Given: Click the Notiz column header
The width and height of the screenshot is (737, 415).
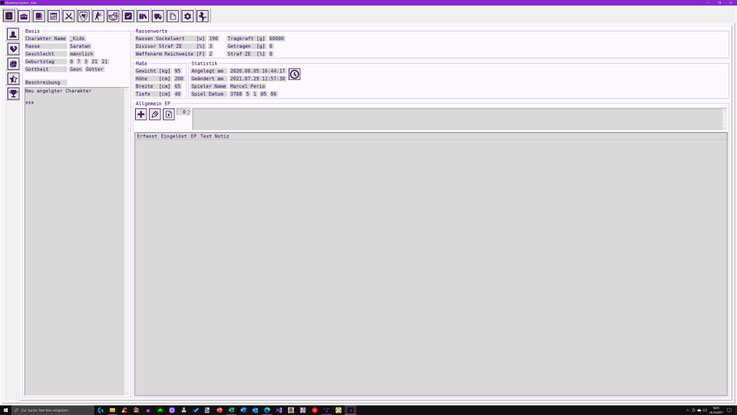Looking at the screenshot, I should [222, 136].
